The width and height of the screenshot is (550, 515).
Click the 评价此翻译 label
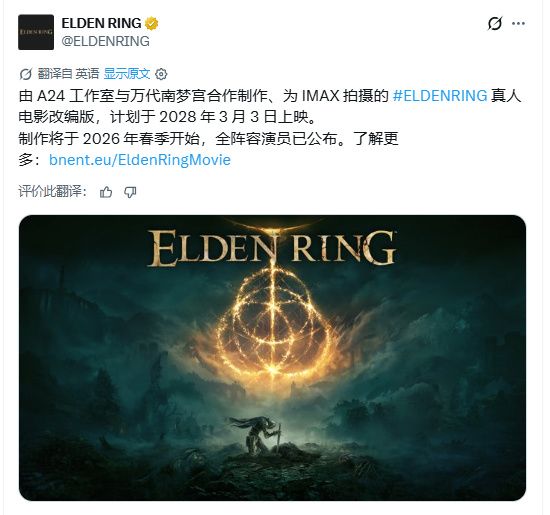coord(53,192)
